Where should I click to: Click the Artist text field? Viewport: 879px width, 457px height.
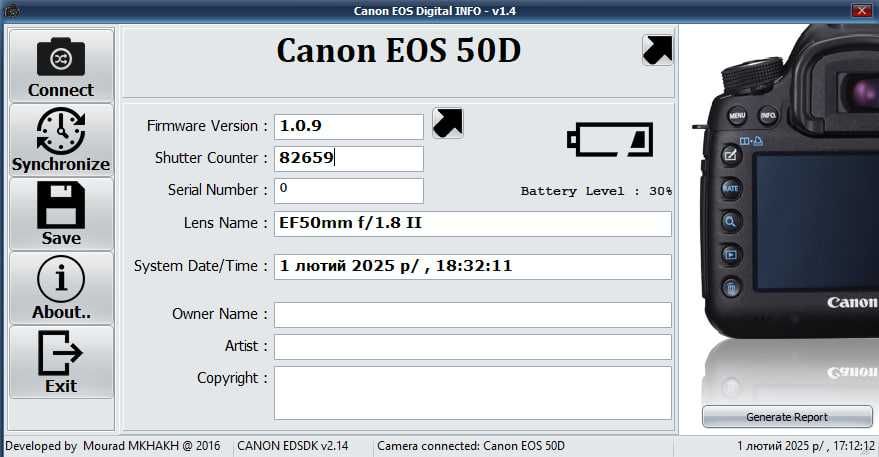pyautogui.click(x=473, y=347)
